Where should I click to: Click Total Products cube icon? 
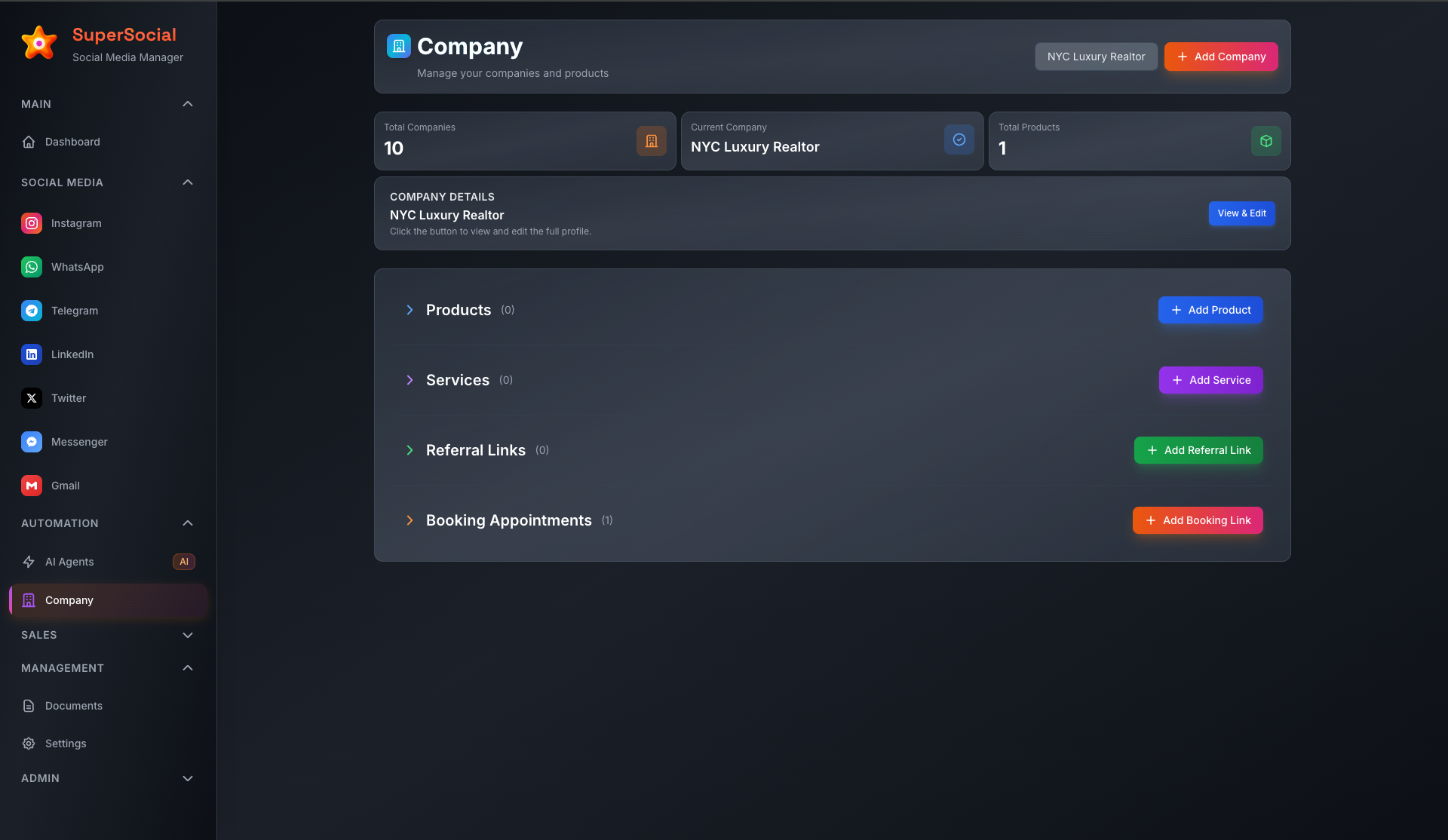tap(1266, 141)
